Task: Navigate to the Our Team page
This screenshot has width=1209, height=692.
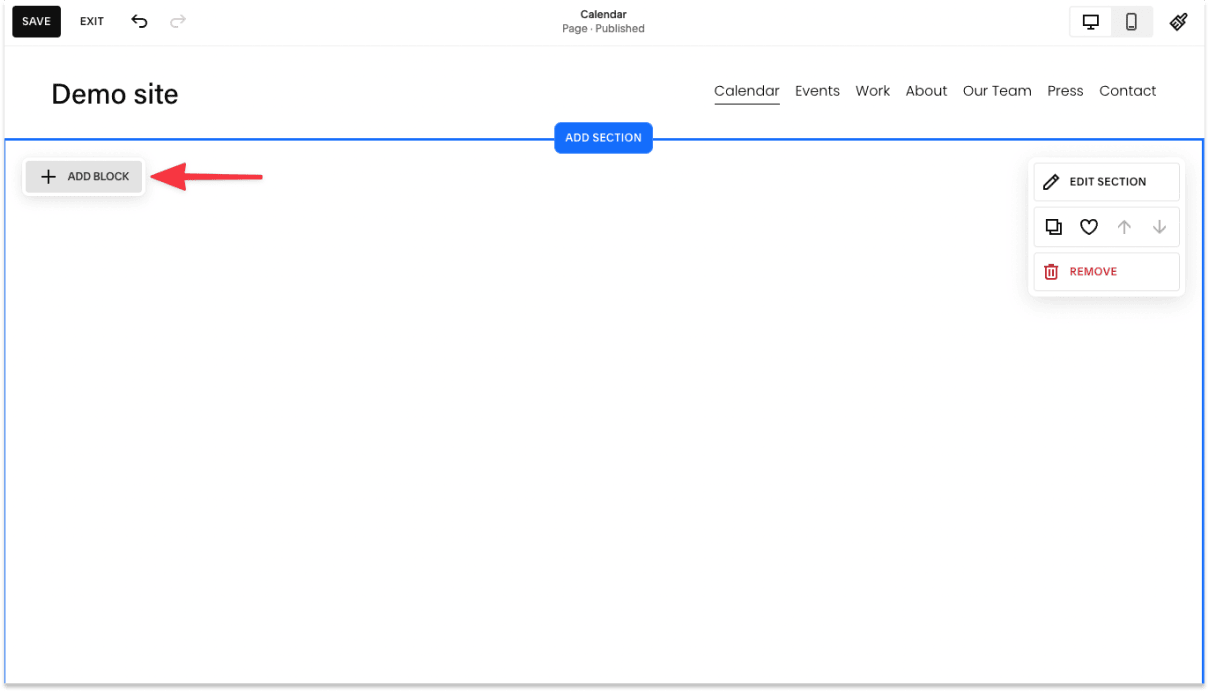Action: click(x=996, y=90)
